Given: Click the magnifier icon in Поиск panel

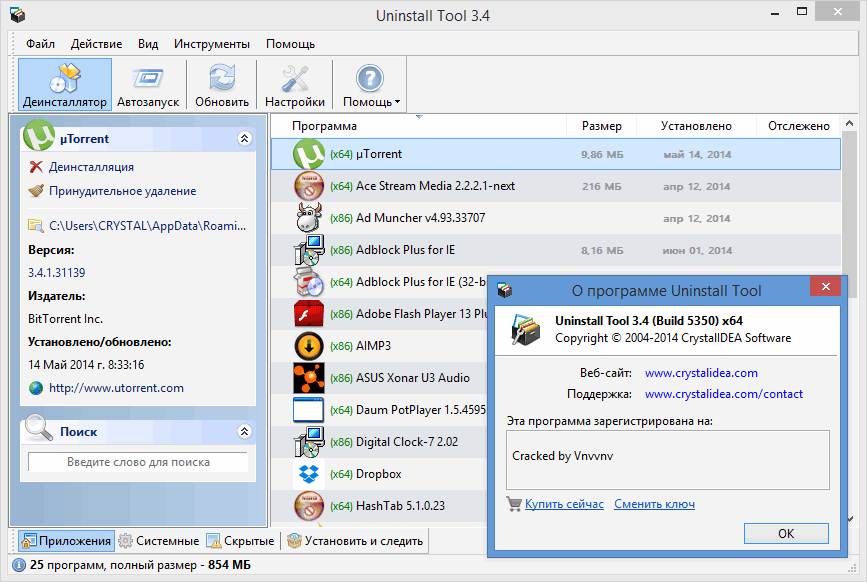Looking at the screenshot, I should point(38,428).
